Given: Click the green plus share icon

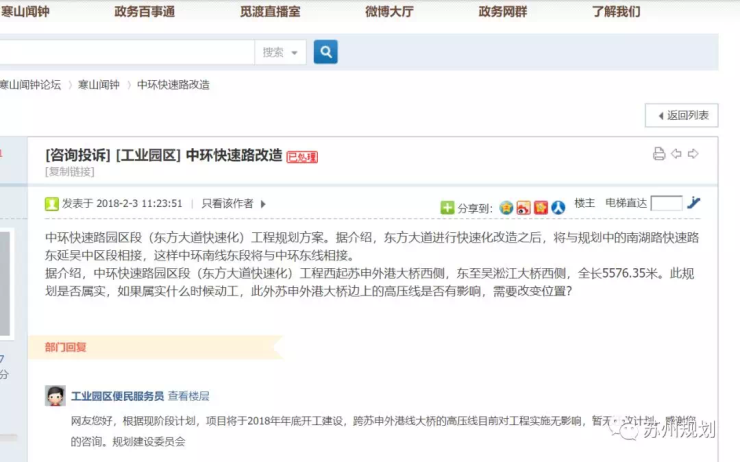Looking at the screenshot, I should click(447, 207).
